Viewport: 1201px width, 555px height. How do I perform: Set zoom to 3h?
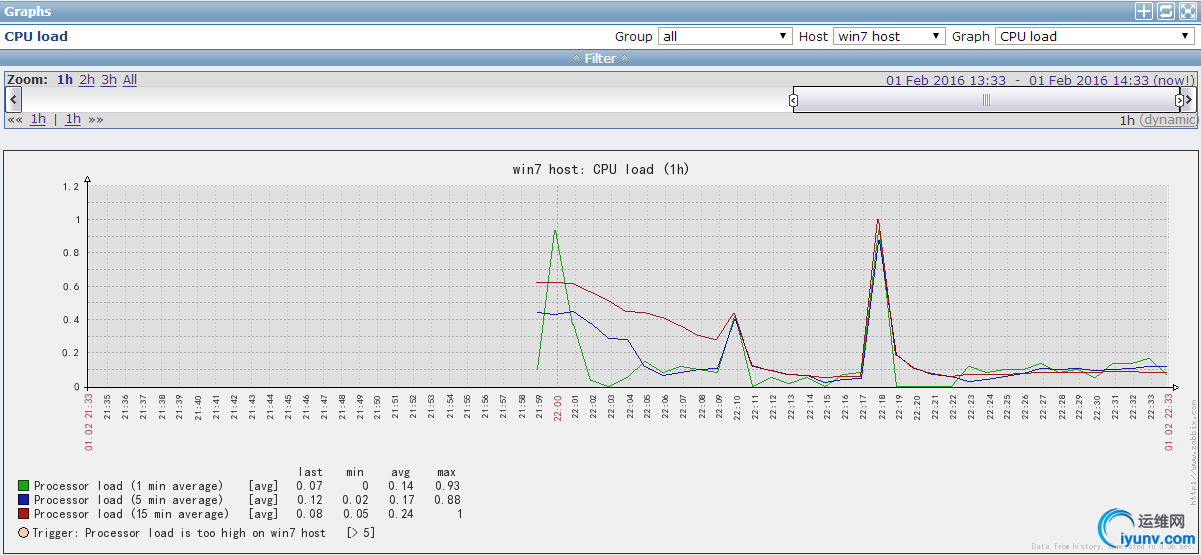109,80
